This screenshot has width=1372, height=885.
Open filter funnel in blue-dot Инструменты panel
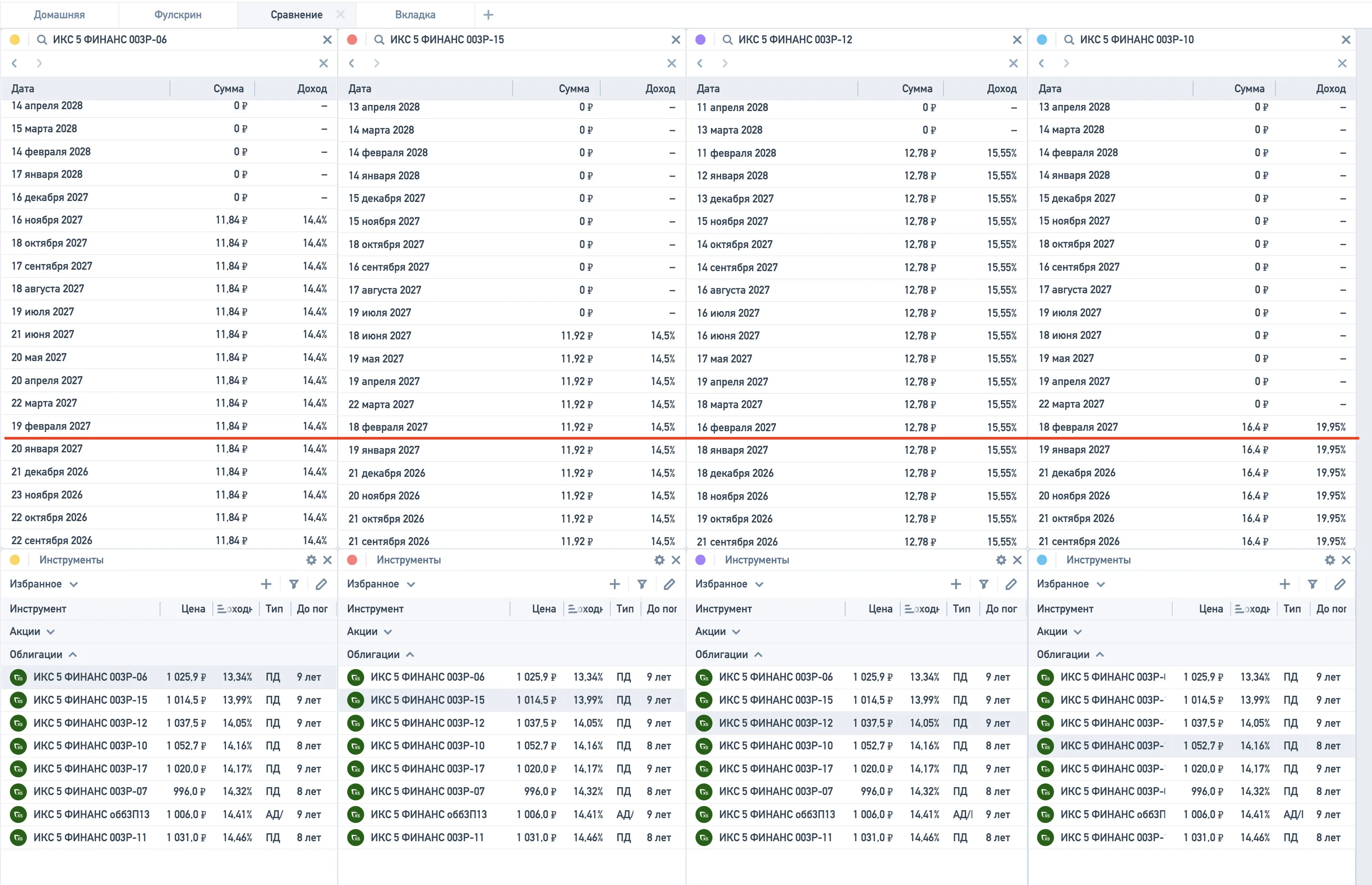[1312, 584]
